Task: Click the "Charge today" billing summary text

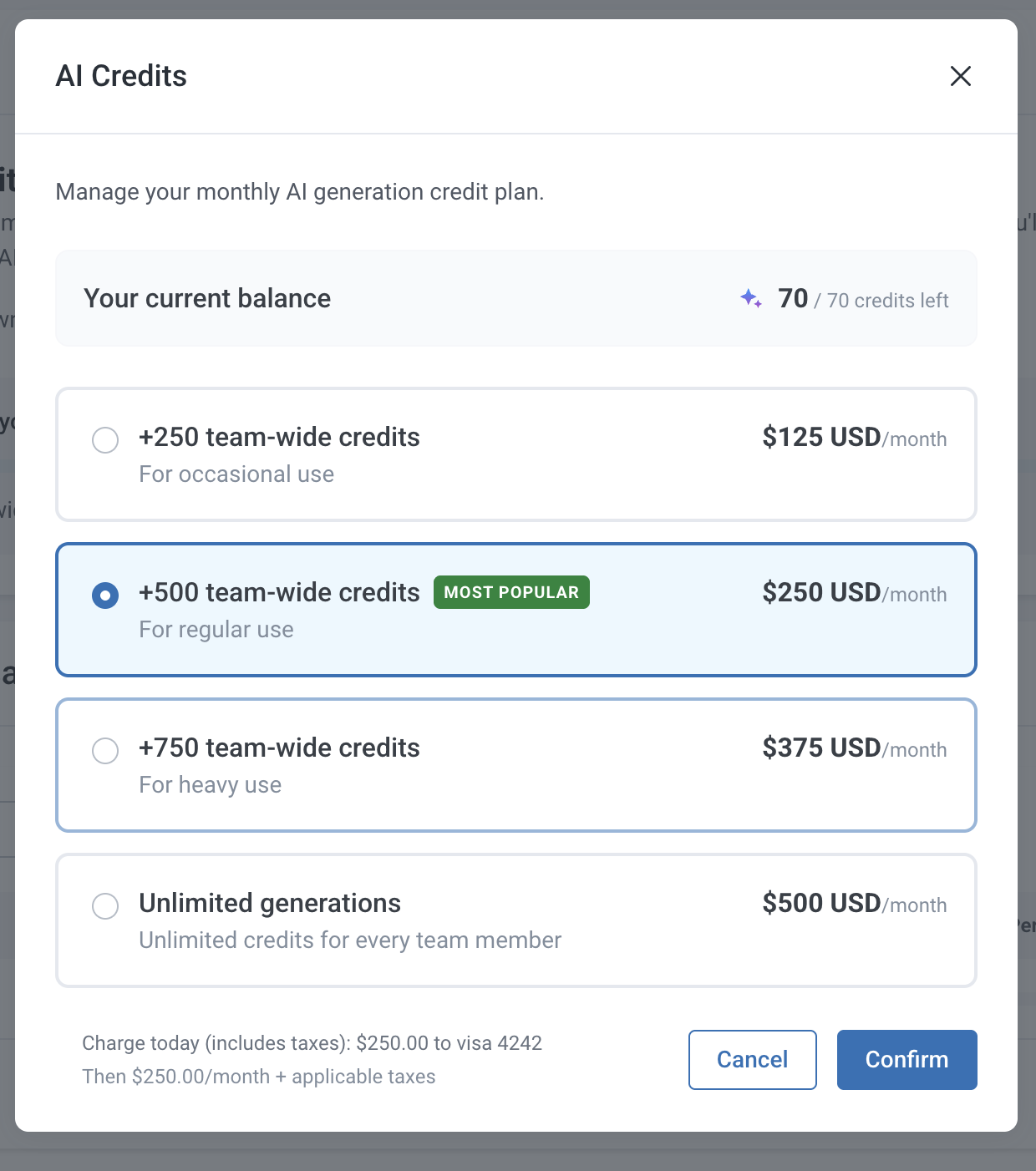Action: pyautogui.click(x=312, y=1043)
